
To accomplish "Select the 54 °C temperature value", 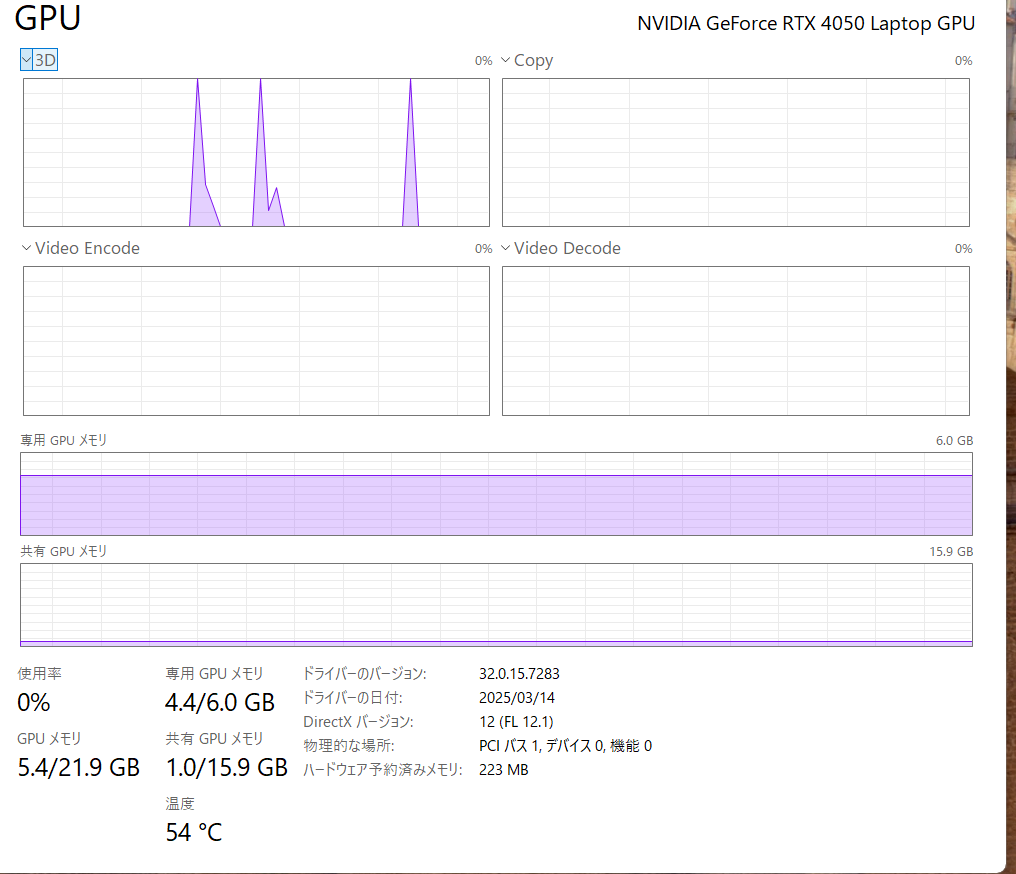I will pyautogui.click(x=194, y=833).
